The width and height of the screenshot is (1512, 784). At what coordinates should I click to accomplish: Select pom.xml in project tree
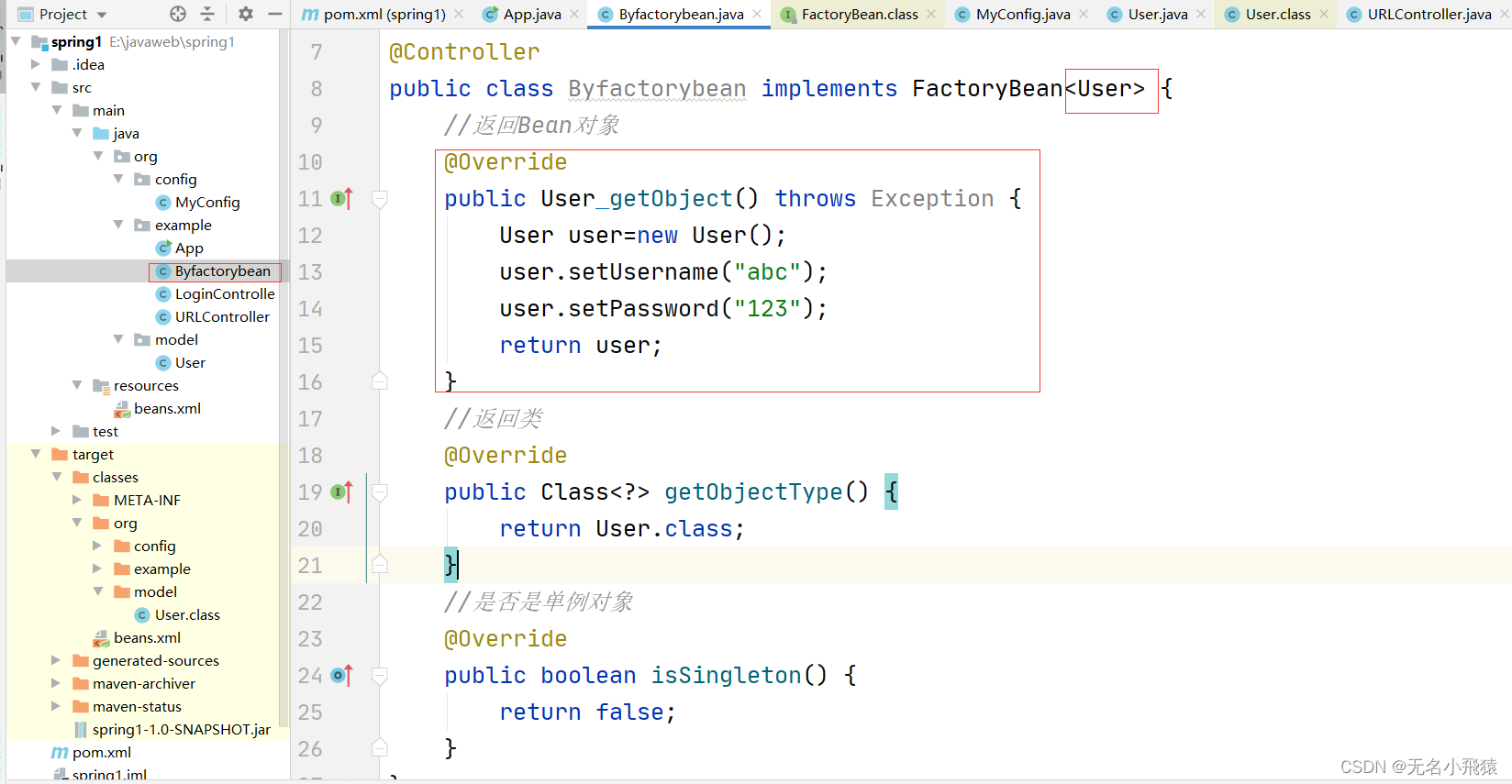(91, 752)
